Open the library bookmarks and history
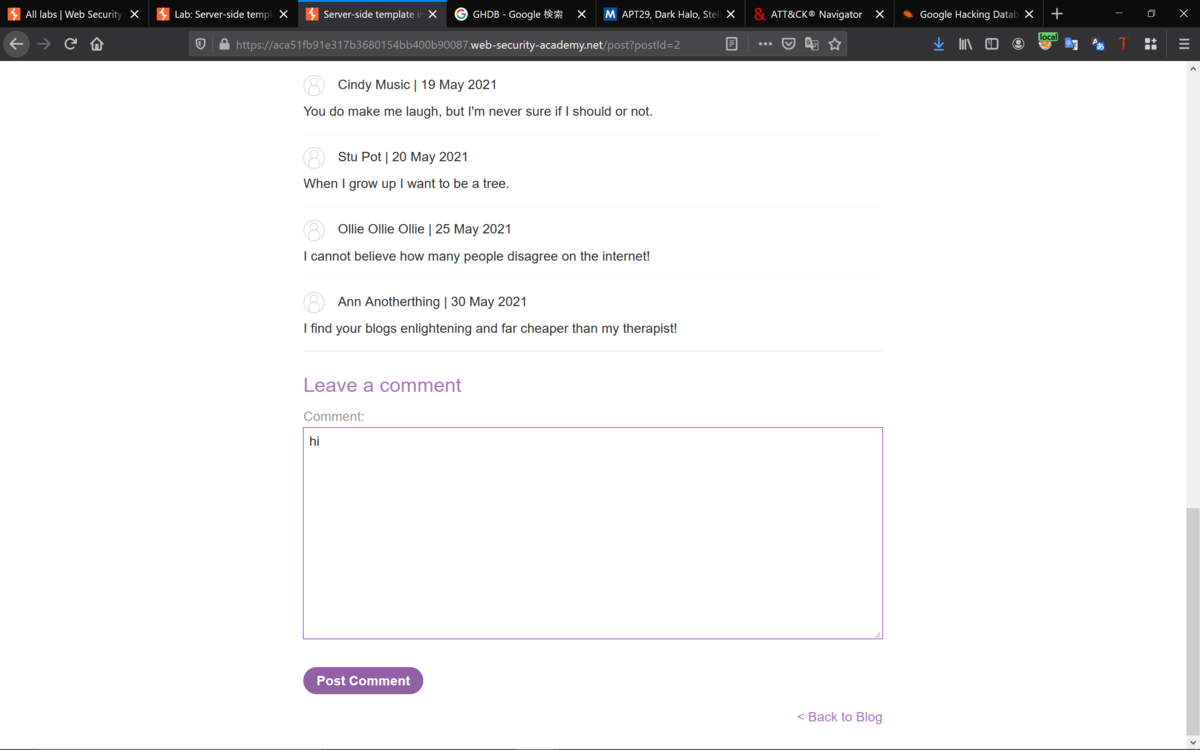 965,44
